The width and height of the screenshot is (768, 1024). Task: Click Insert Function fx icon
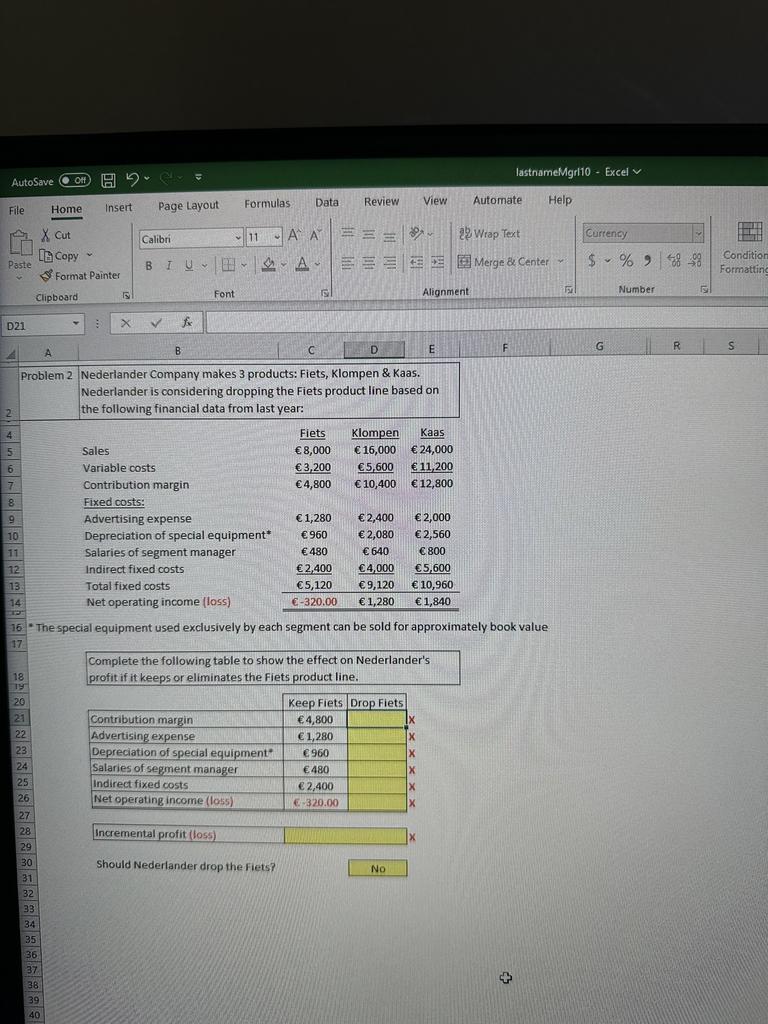187,322
